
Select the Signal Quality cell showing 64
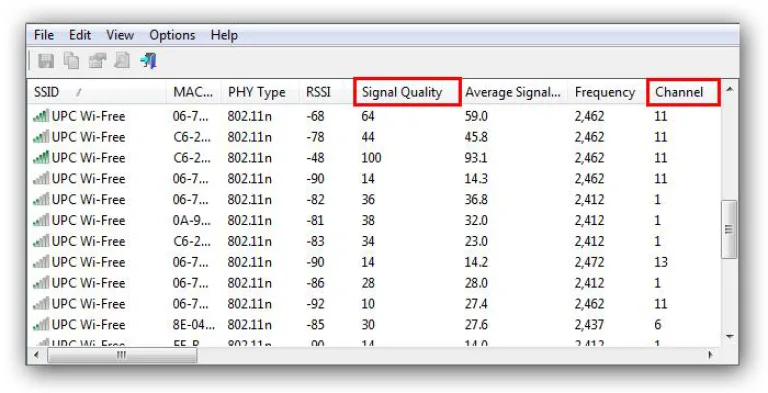(368, 117)
